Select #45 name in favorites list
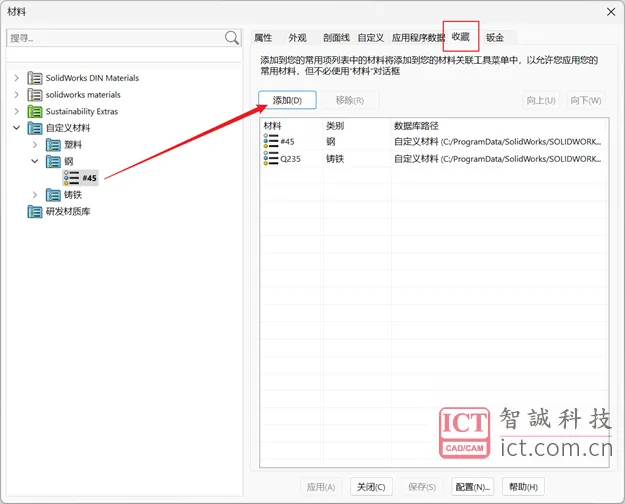Image resolution: width=625 pixels, height=504 pixels. (287, 141)
